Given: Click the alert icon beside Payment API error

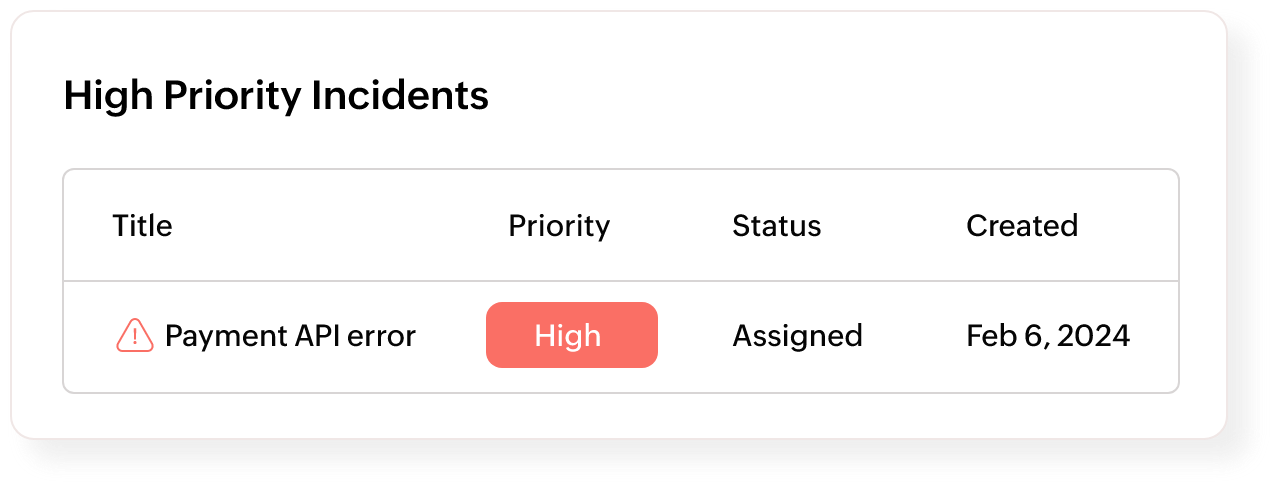Looking at the screenshot, I should point(135,336).
